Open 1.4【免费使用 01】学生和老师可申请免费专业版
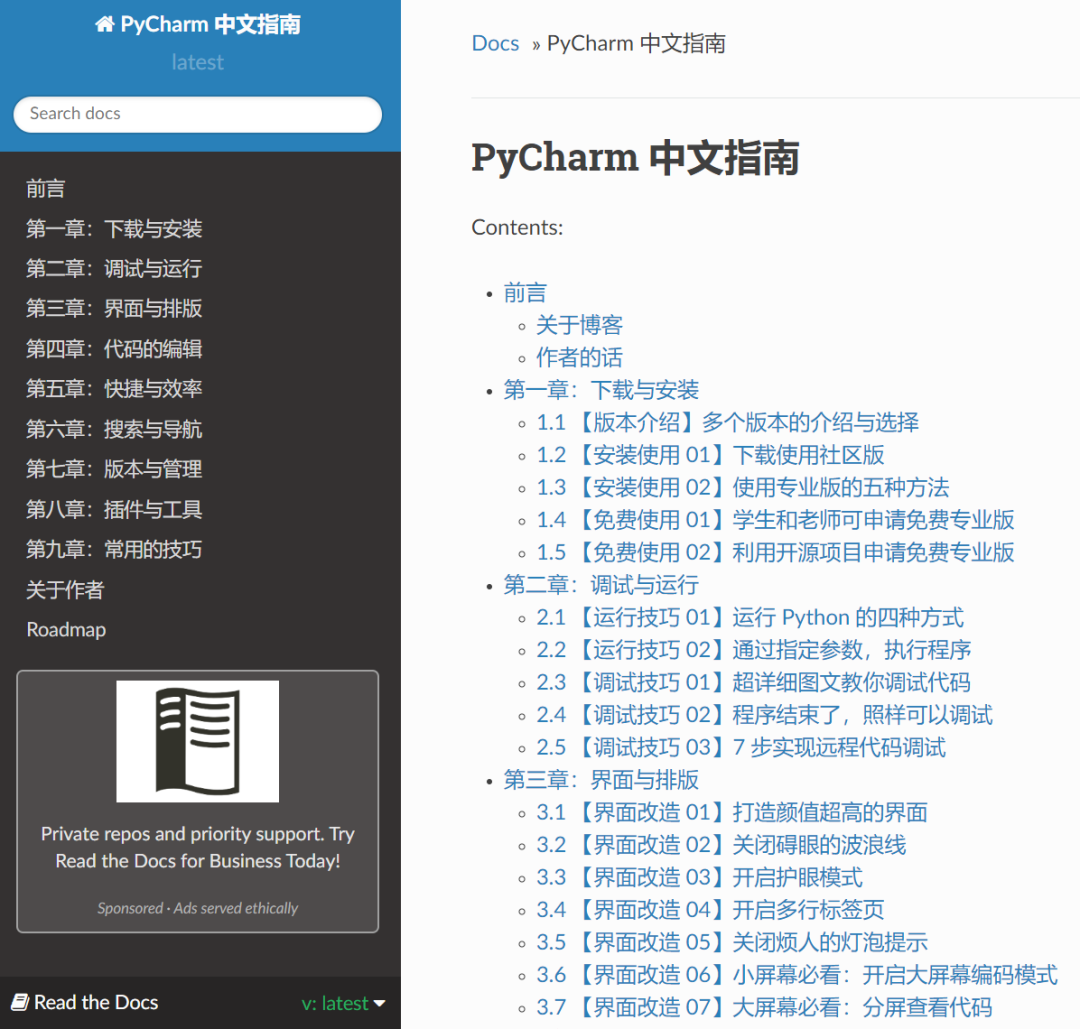 coord(775,519)
